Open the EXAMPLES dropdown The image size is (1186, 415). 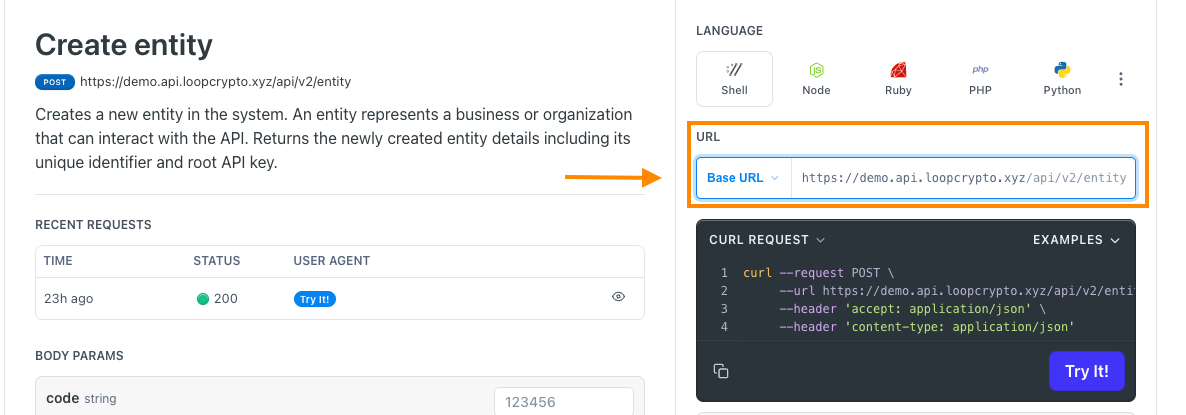pyautogui.click(x=1076, y=240)
